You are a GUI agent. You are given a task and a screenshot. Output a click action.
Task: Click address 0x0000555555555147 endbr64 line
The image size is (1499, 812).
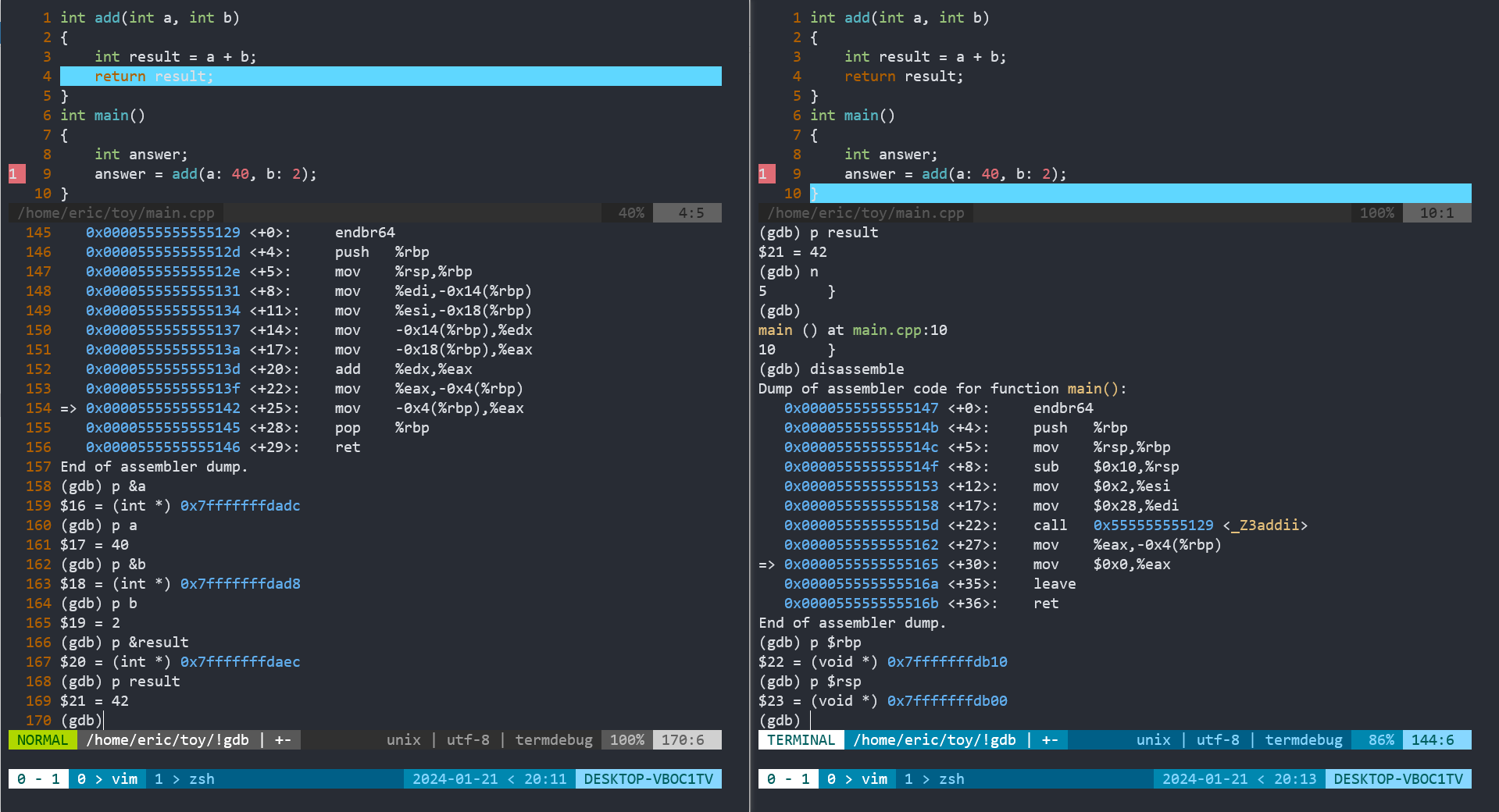pyautogui.click(x=939, y=408)
